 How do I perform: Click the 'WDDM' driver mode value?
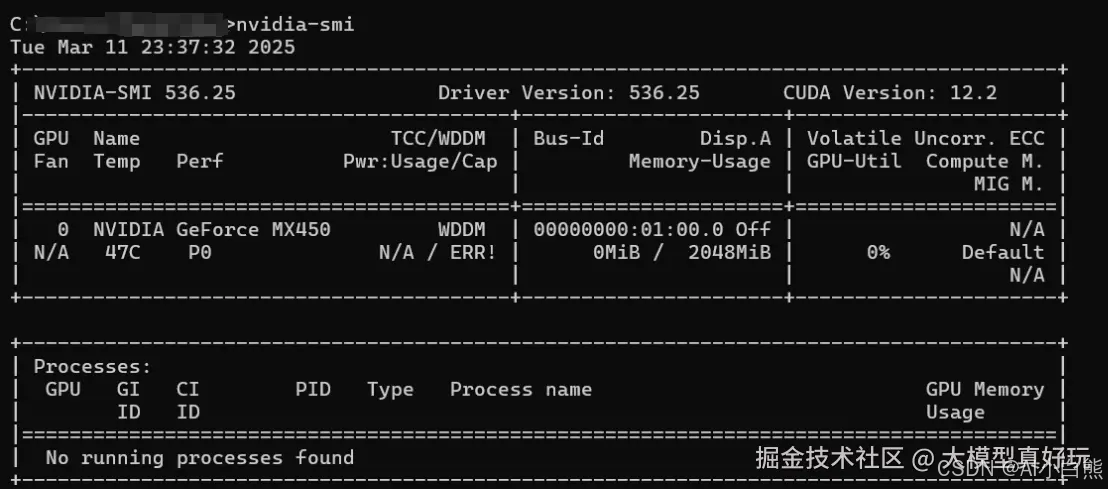point(462,230)
